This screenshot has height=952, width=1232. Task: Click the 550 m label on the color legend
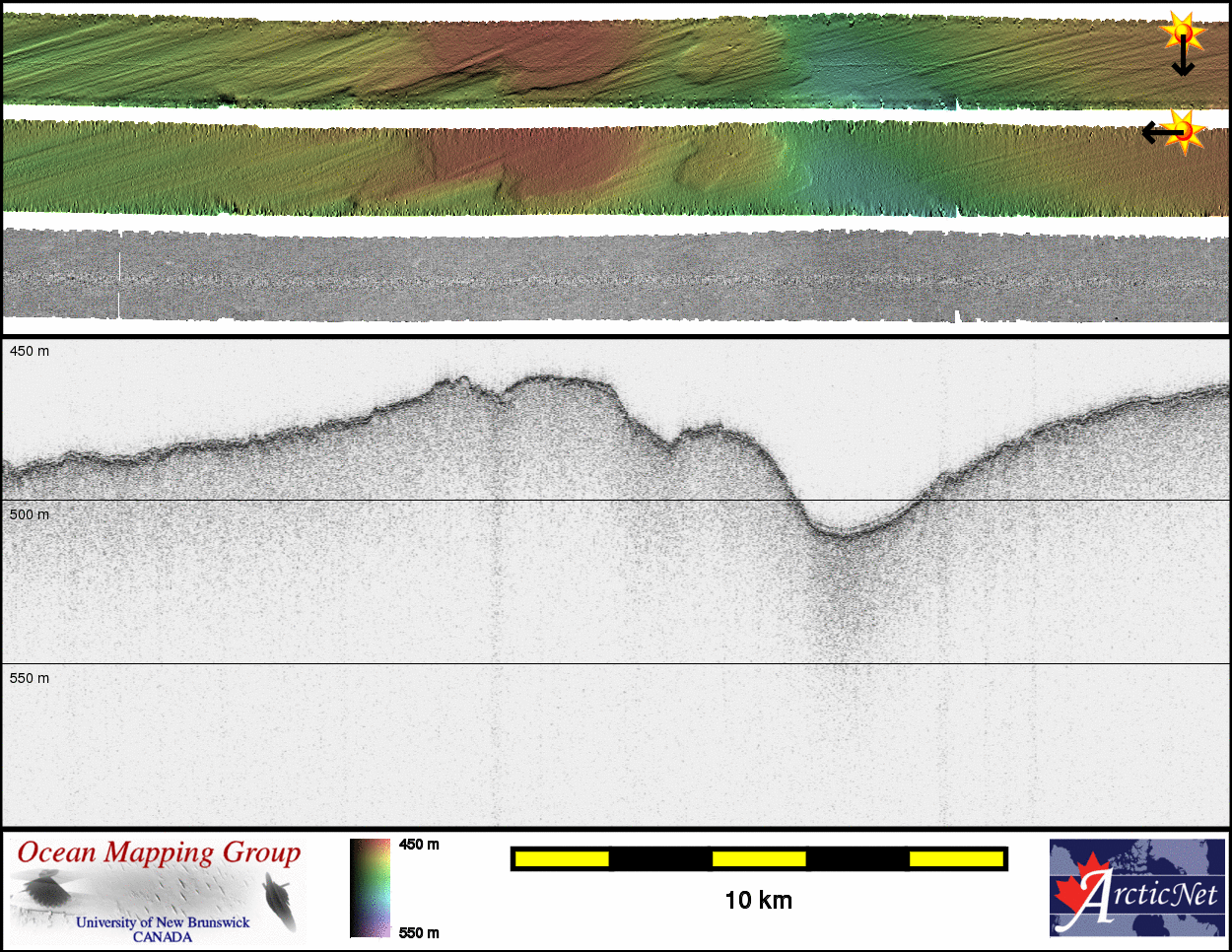[x=419, y=933]
